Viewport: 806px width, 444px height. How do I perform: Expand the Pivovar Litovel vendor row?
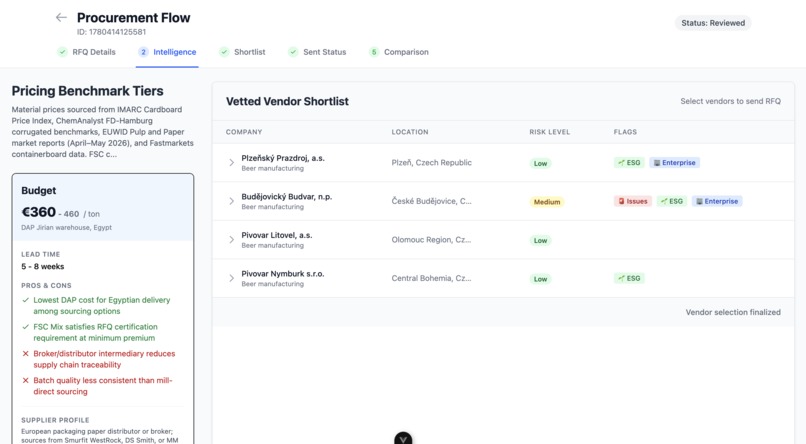[231, 239]
